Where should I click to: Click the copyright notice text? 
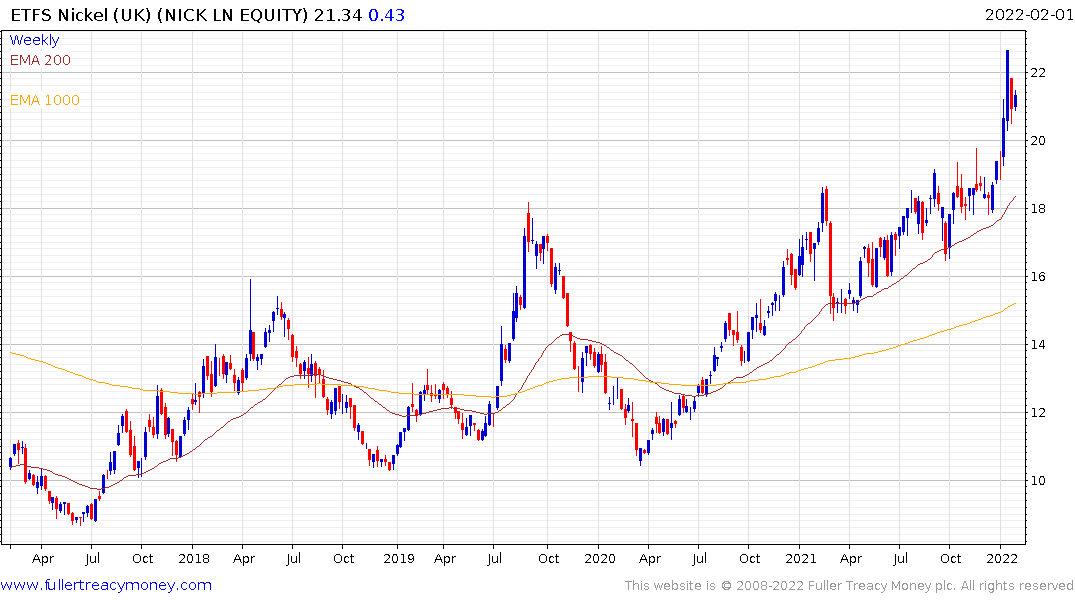(849, 586)
